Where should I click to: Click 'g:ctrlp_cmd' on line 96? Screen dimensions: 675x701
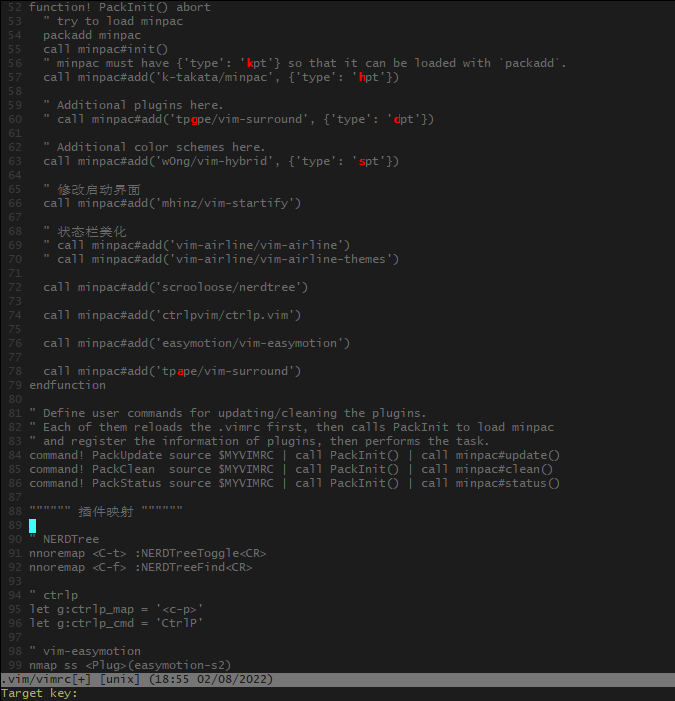[x=96, y=623]
